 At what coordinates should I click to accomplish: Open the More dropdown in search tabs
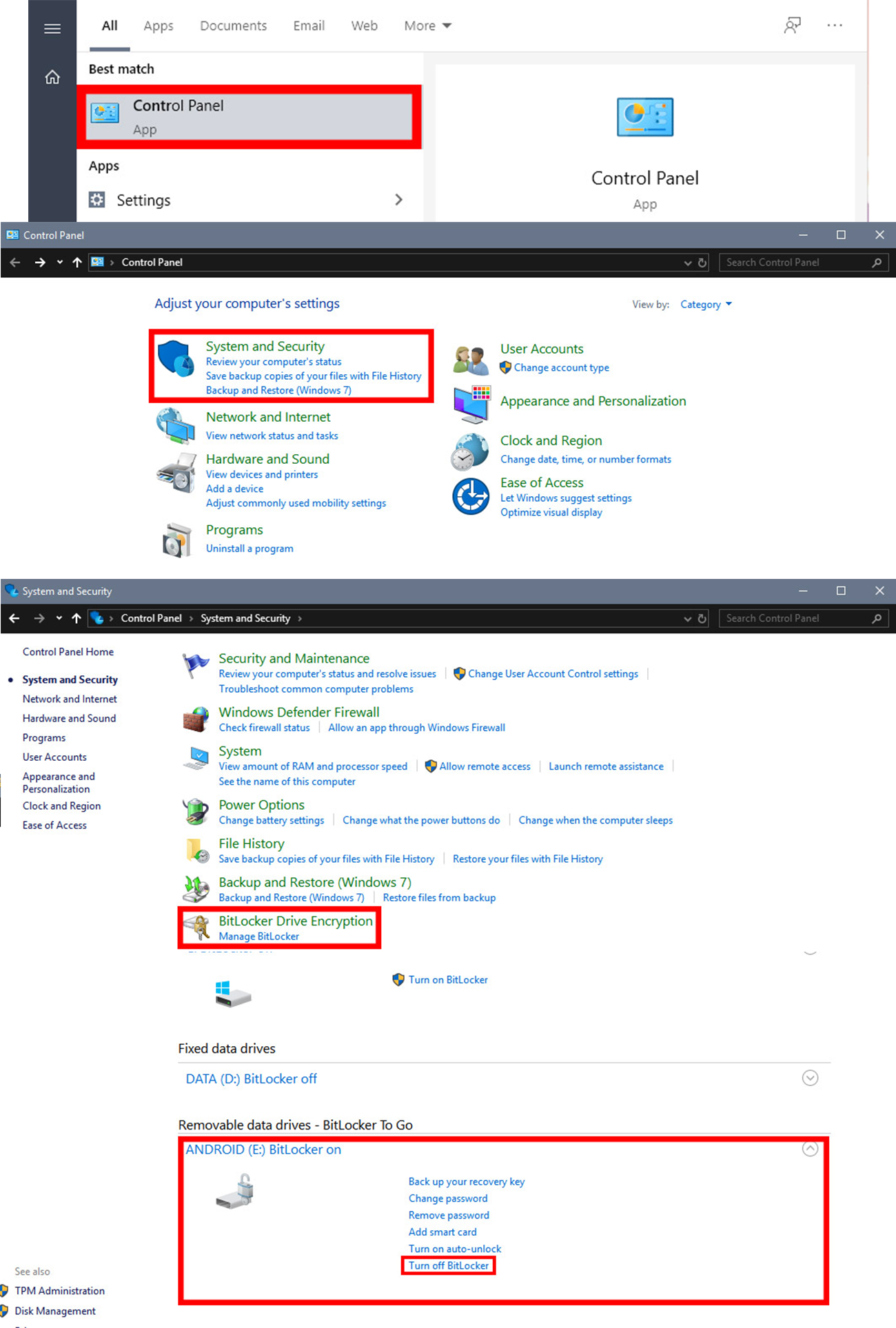coord(427,26)
